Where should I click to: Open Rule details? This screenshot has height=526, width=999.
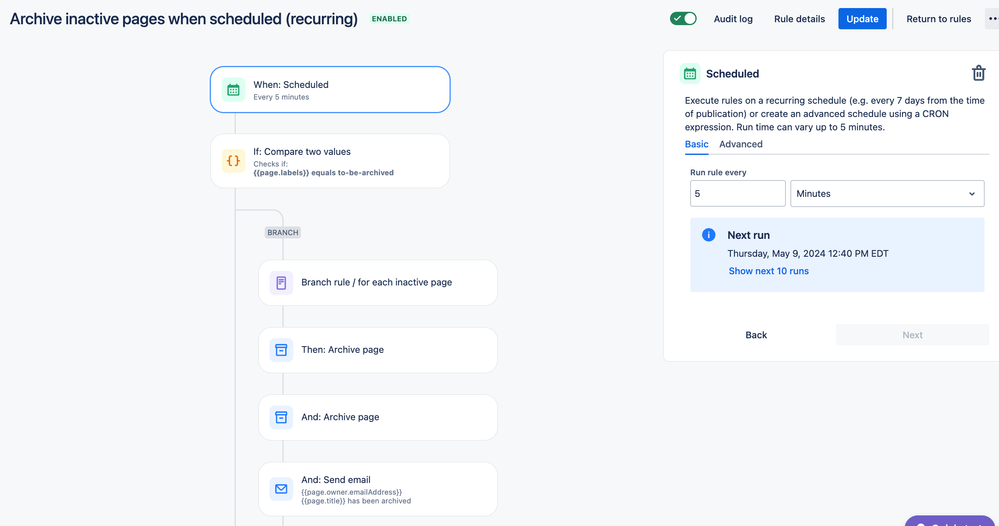coord(799,19)
